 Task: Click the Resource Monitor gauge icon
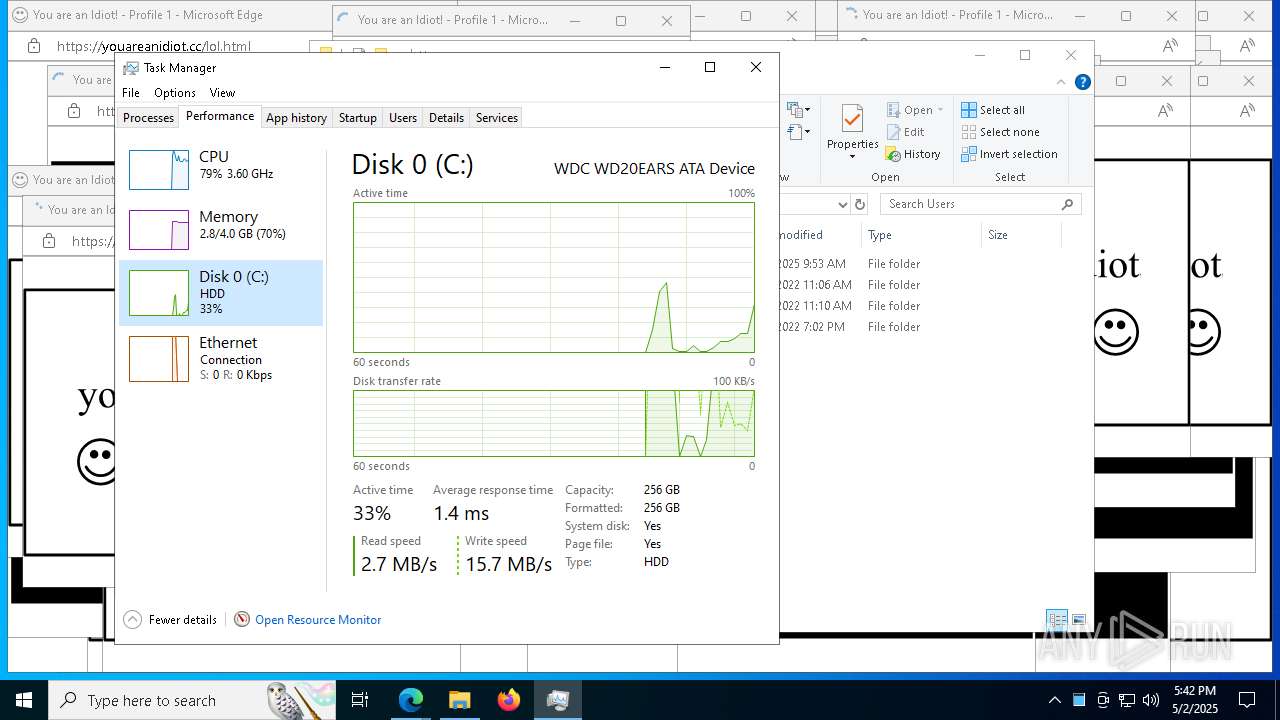242,620
